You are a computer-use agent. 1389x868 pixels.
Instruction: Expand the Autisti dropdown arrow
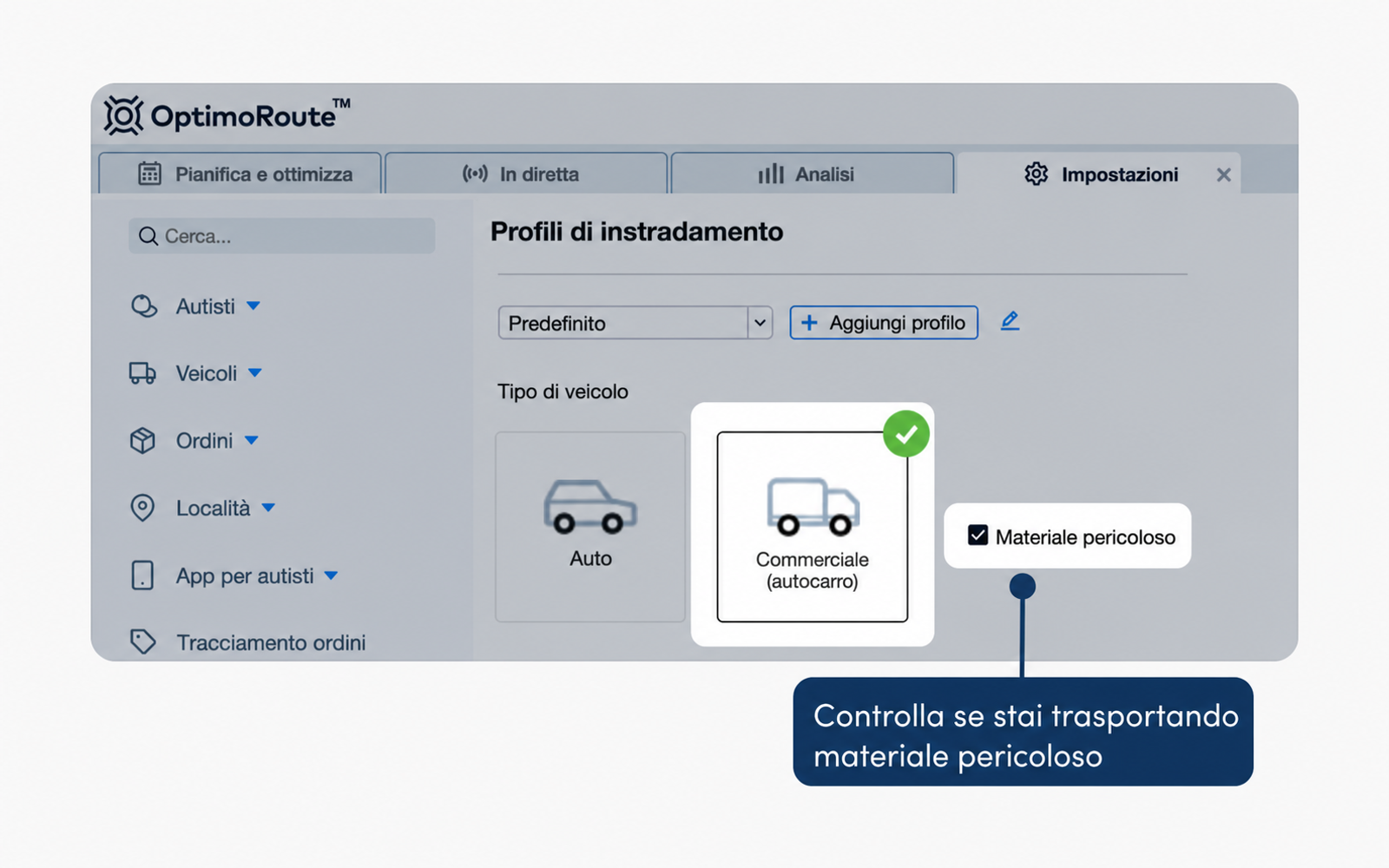pos(253,306)
